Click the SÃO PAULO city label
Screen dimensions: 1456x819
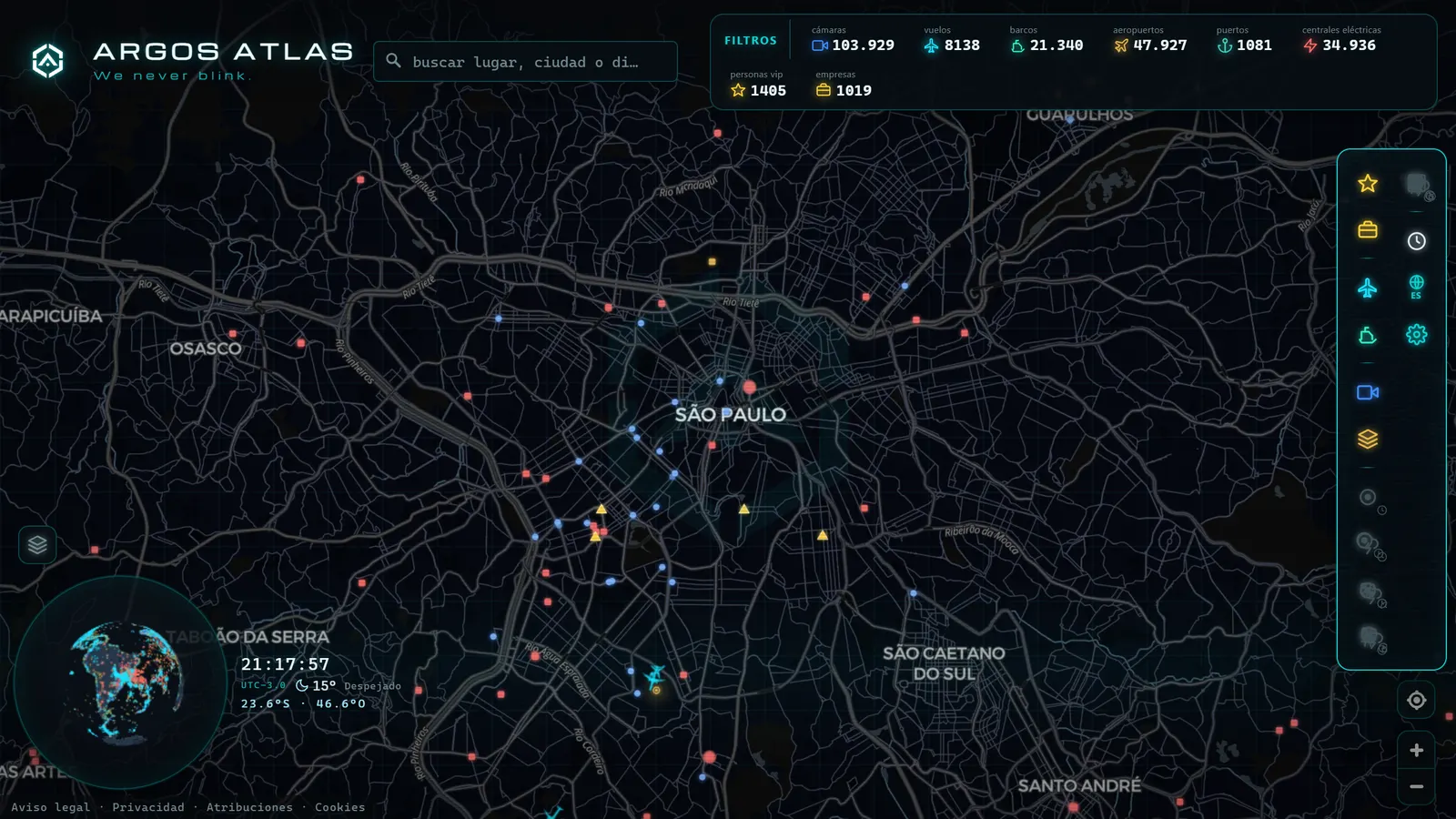(731, 415)
